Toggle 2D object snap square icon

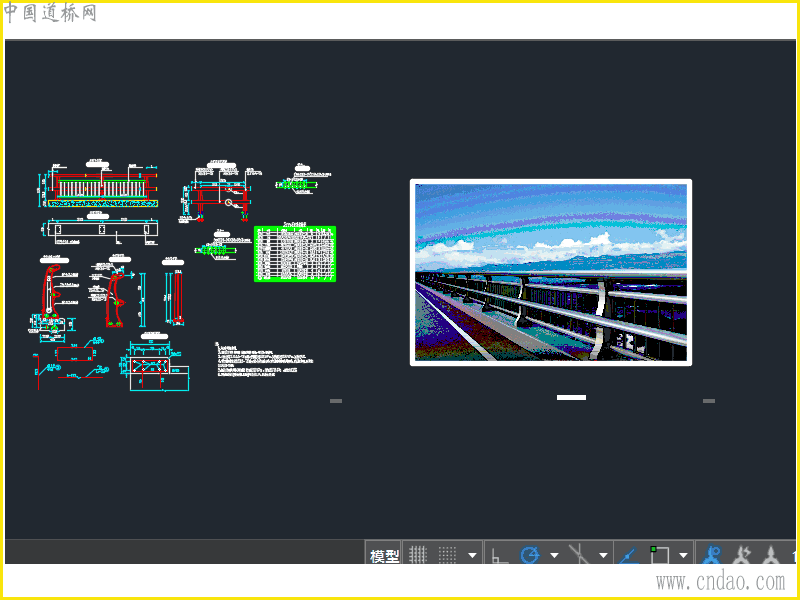[x=659, y=555]
